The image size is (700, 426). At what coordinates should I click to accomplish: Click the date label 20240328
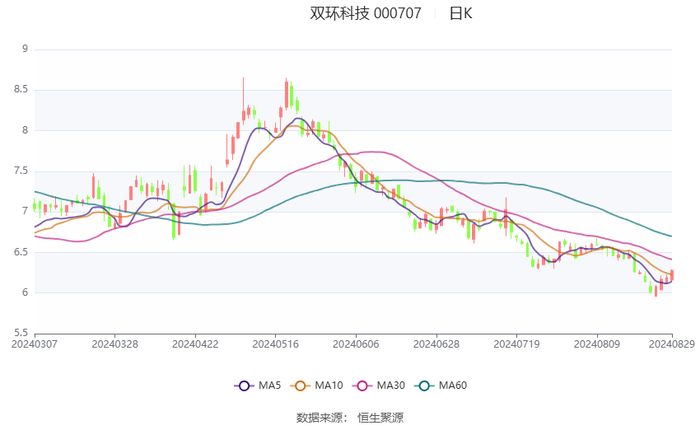click(x=115, y=344)
